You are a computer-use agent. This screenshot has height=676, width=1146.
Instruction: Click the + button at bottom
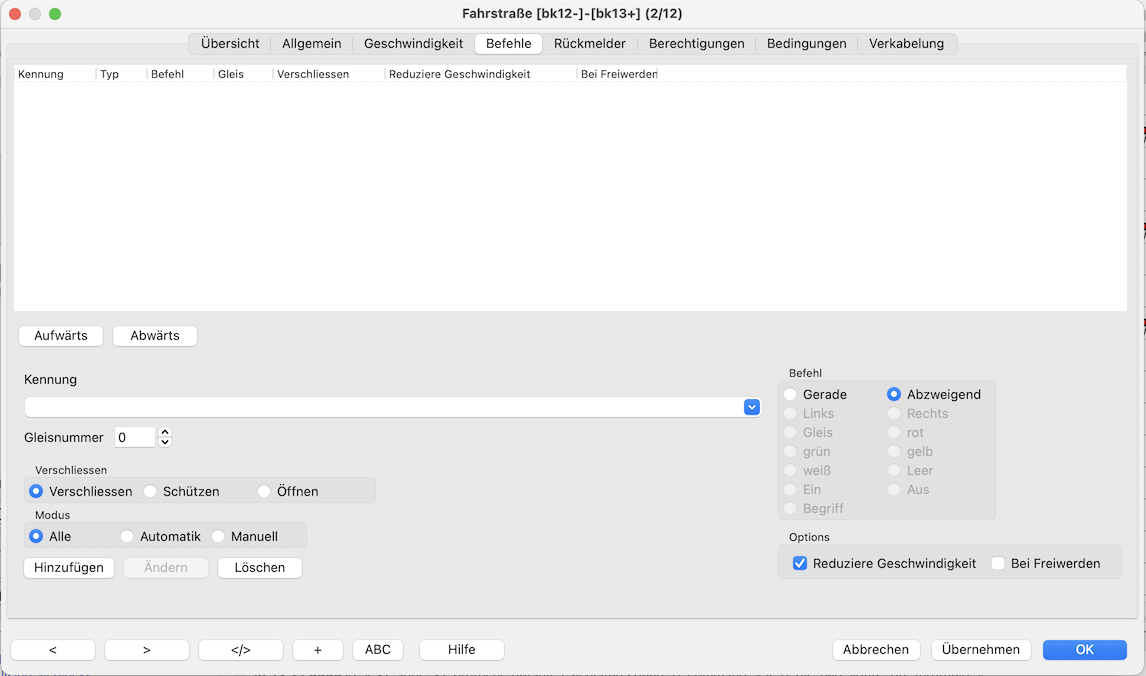(318, 650)
